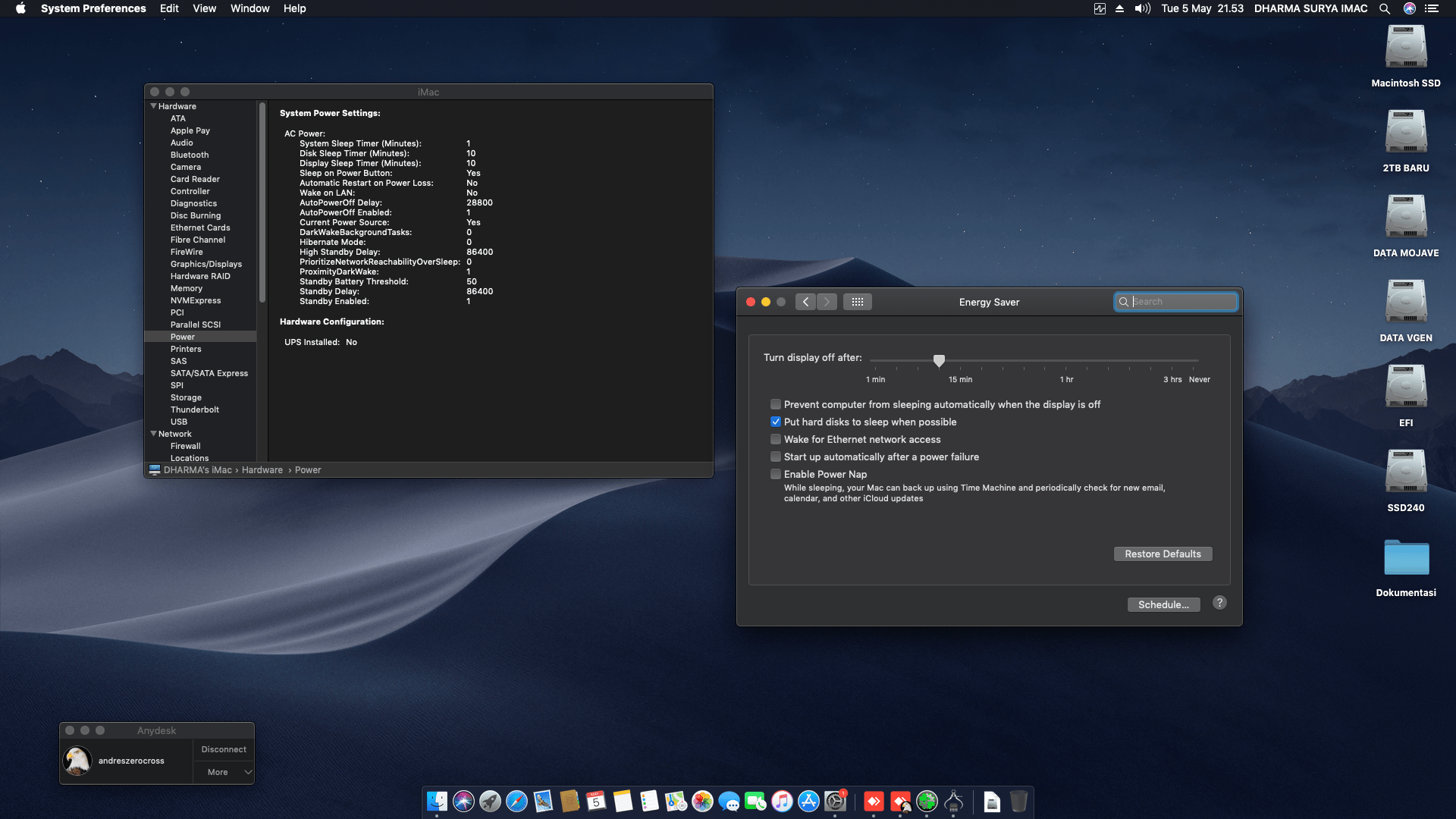Image resolution: width=1456 pixels, height=819 pixels.
Task: Open Trash in the dock
Action: click(x=1018, y=801)
